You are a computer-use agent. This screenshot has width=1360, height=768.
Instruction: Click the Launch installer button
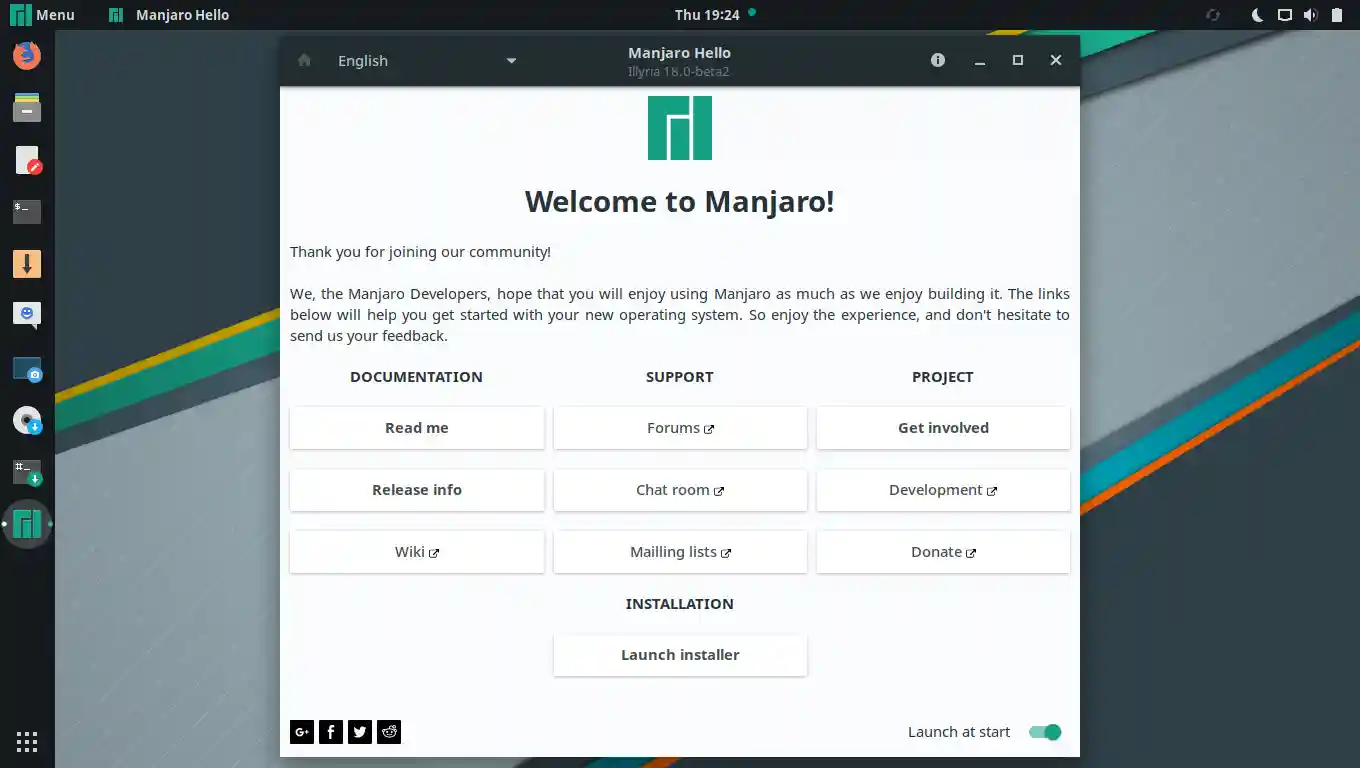tap(680, 655)
